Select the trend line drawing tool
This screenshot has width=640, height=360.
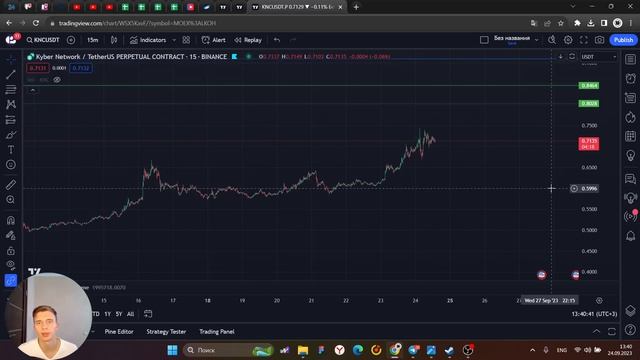click(x=11, y=75)
